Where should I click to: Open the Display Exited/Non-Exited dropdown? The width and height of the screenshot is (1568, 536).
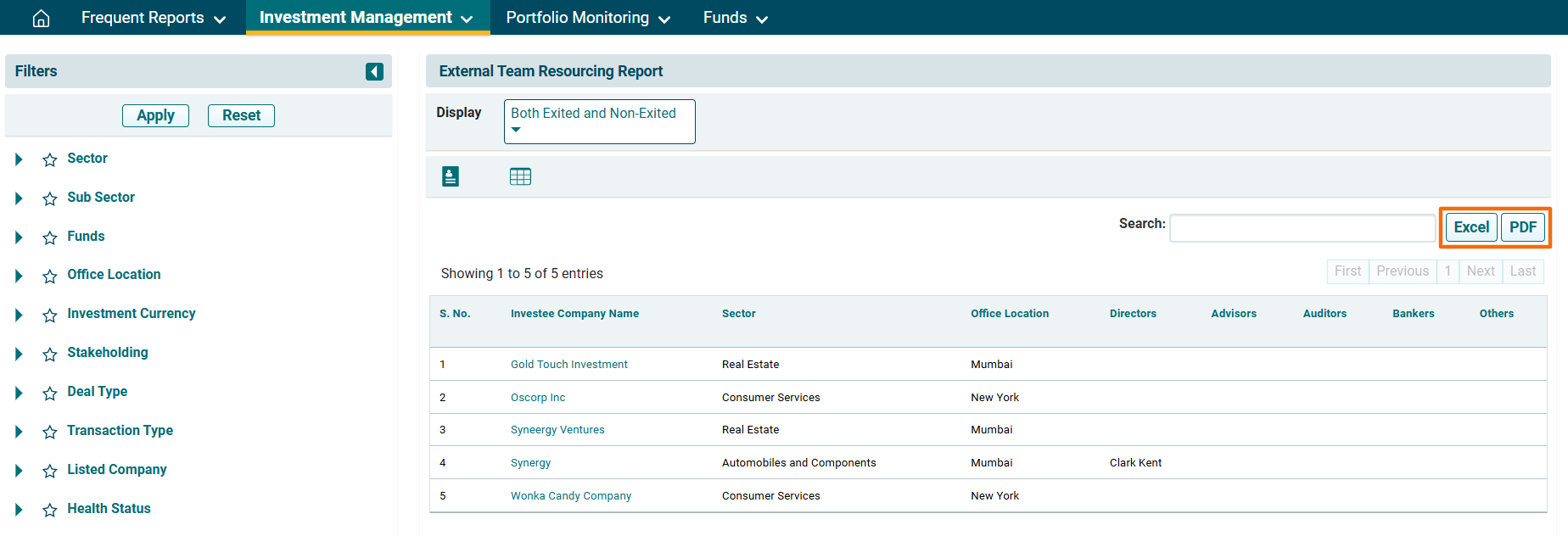tap(599, 121)
